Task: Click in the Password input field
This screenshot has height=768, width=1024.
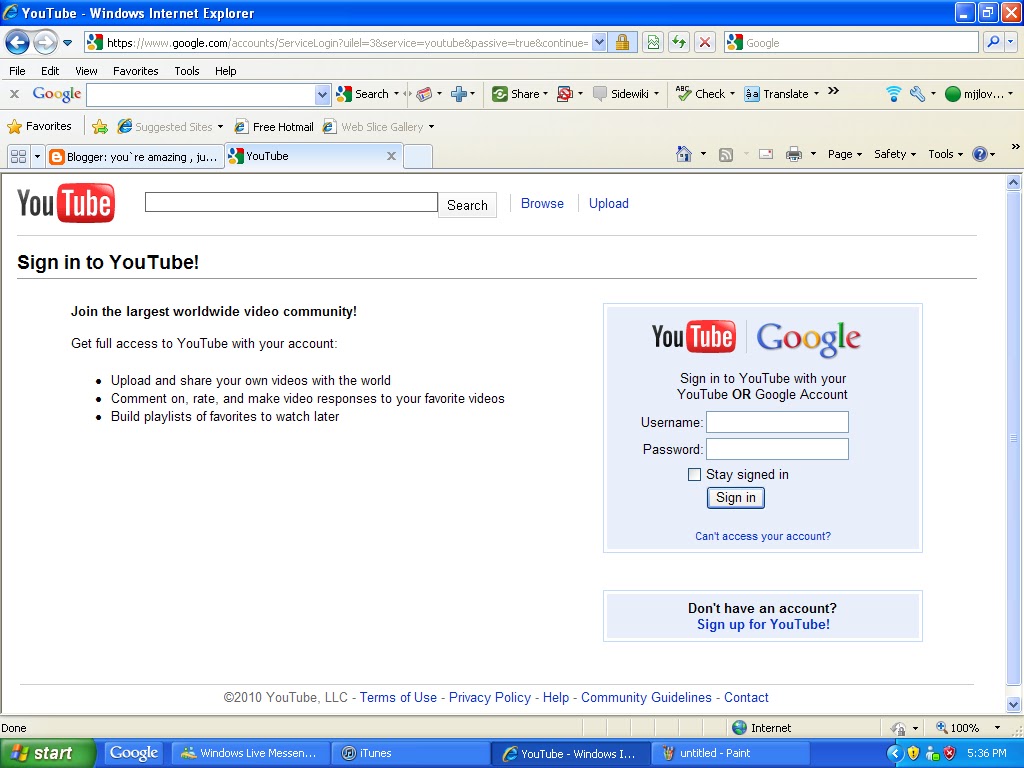Action: point(777,449)
